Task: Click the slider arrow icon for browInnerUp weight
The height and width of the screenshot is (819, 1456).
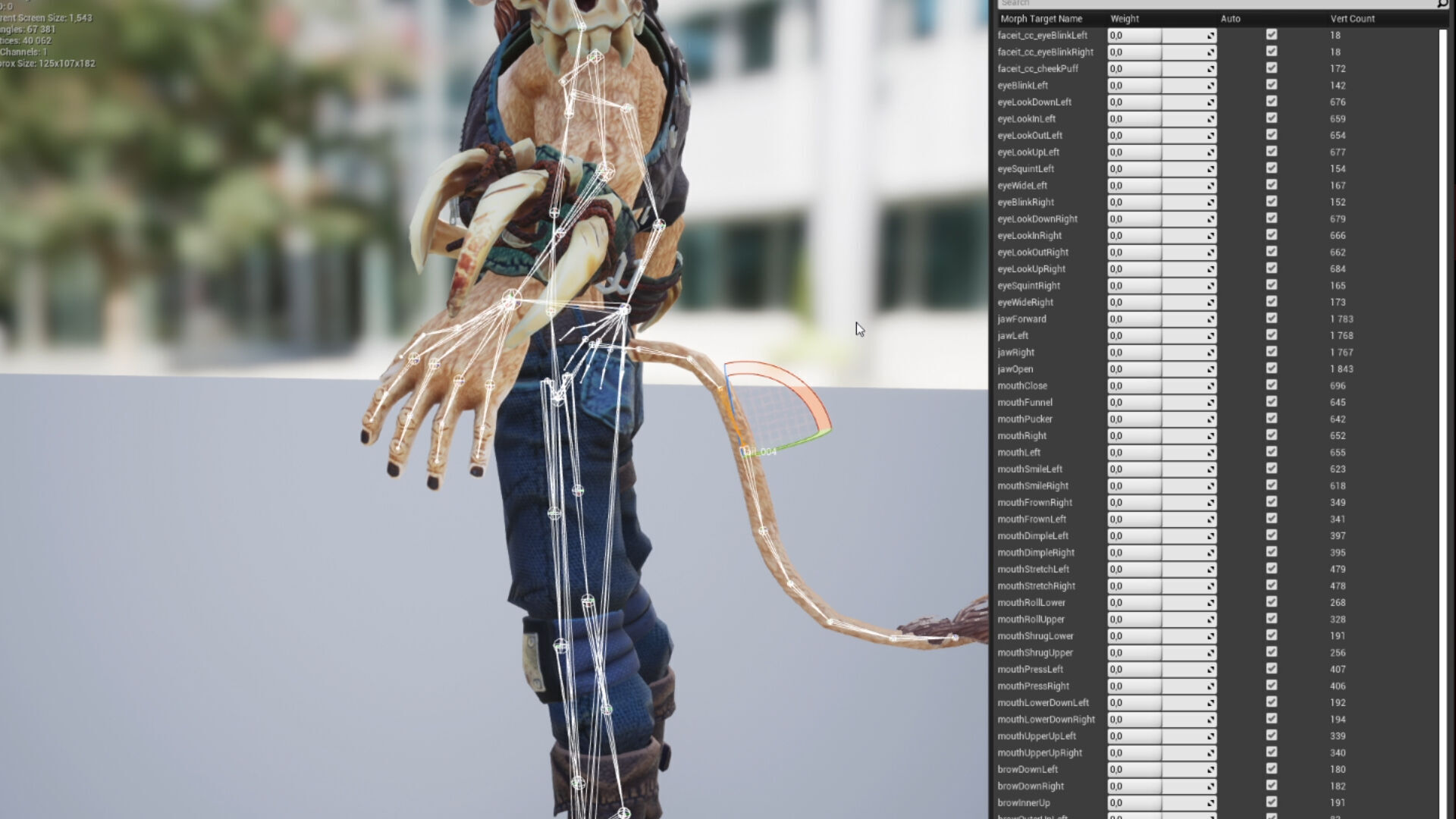Action: [1211, 804]
